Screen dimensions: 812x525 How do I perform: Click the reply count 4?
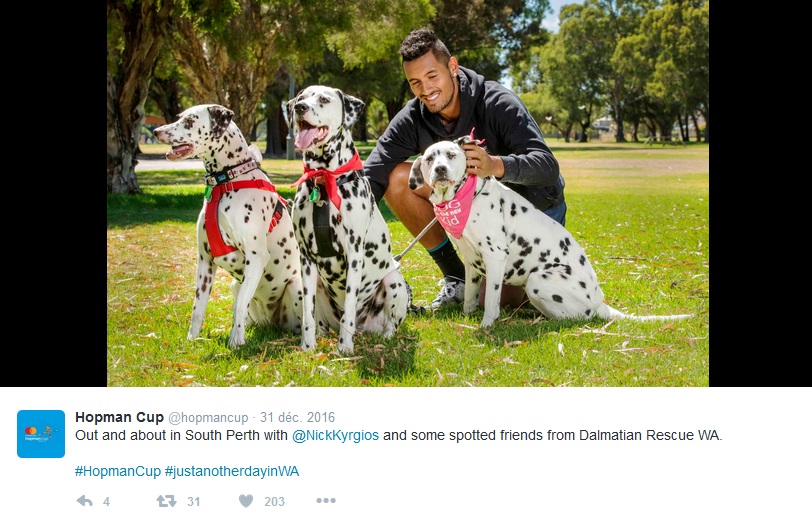click(106, 501)
